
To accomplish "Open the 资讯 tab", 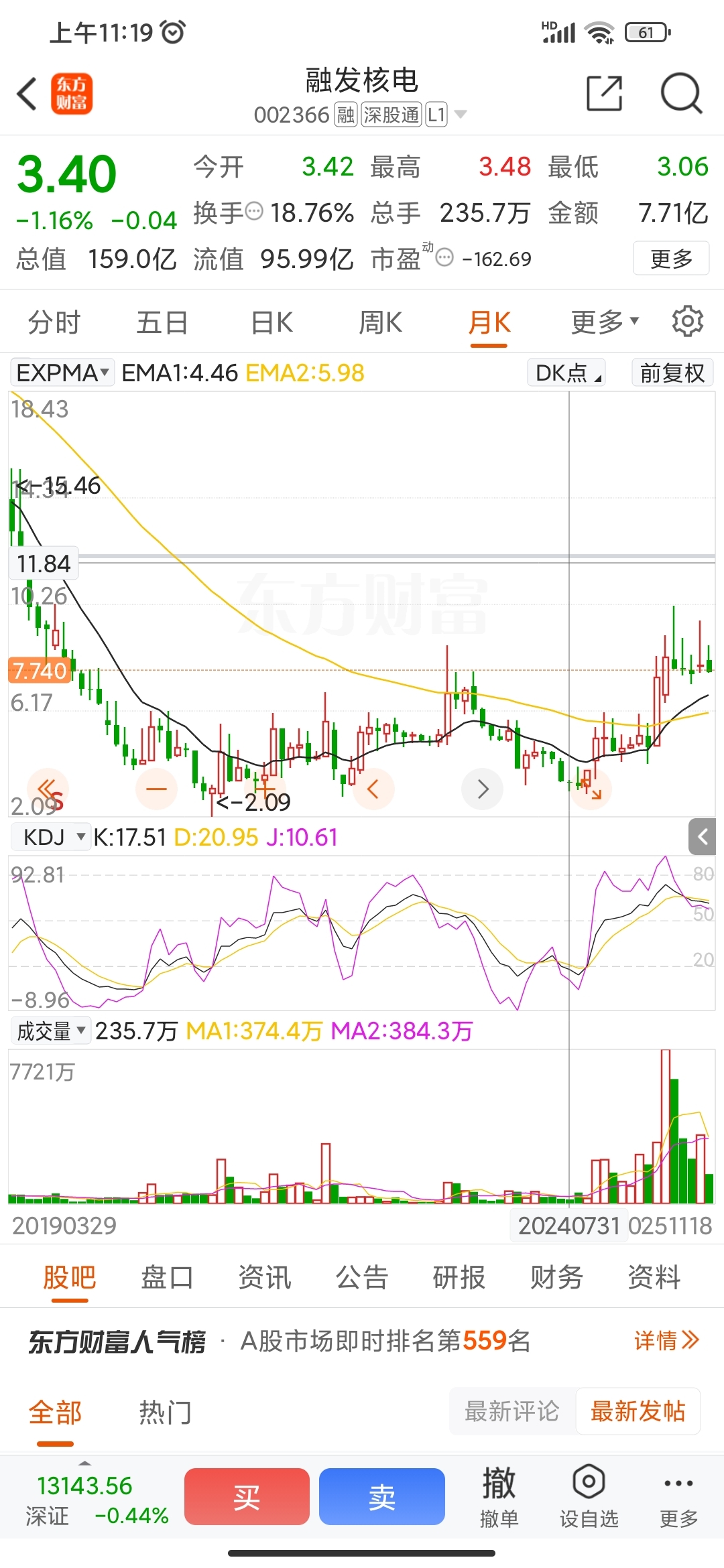I will pos(264,1277).
